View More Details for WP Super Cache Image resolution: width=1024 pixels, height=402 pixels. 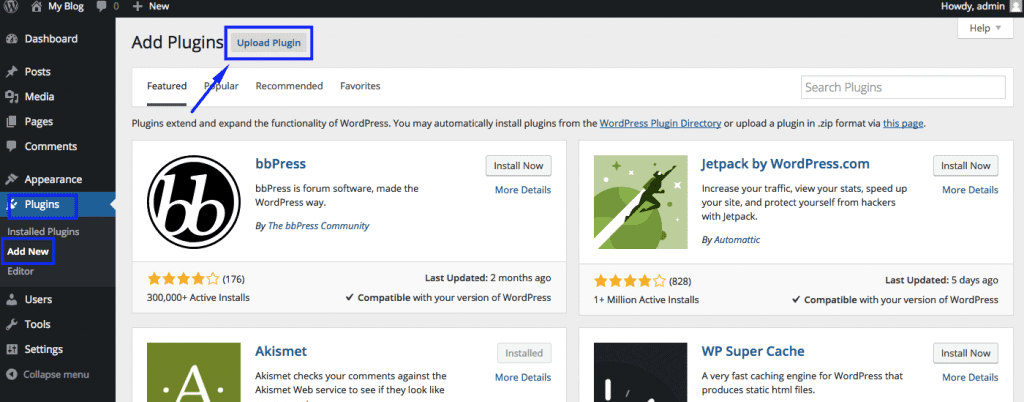(x=970, y=377)
